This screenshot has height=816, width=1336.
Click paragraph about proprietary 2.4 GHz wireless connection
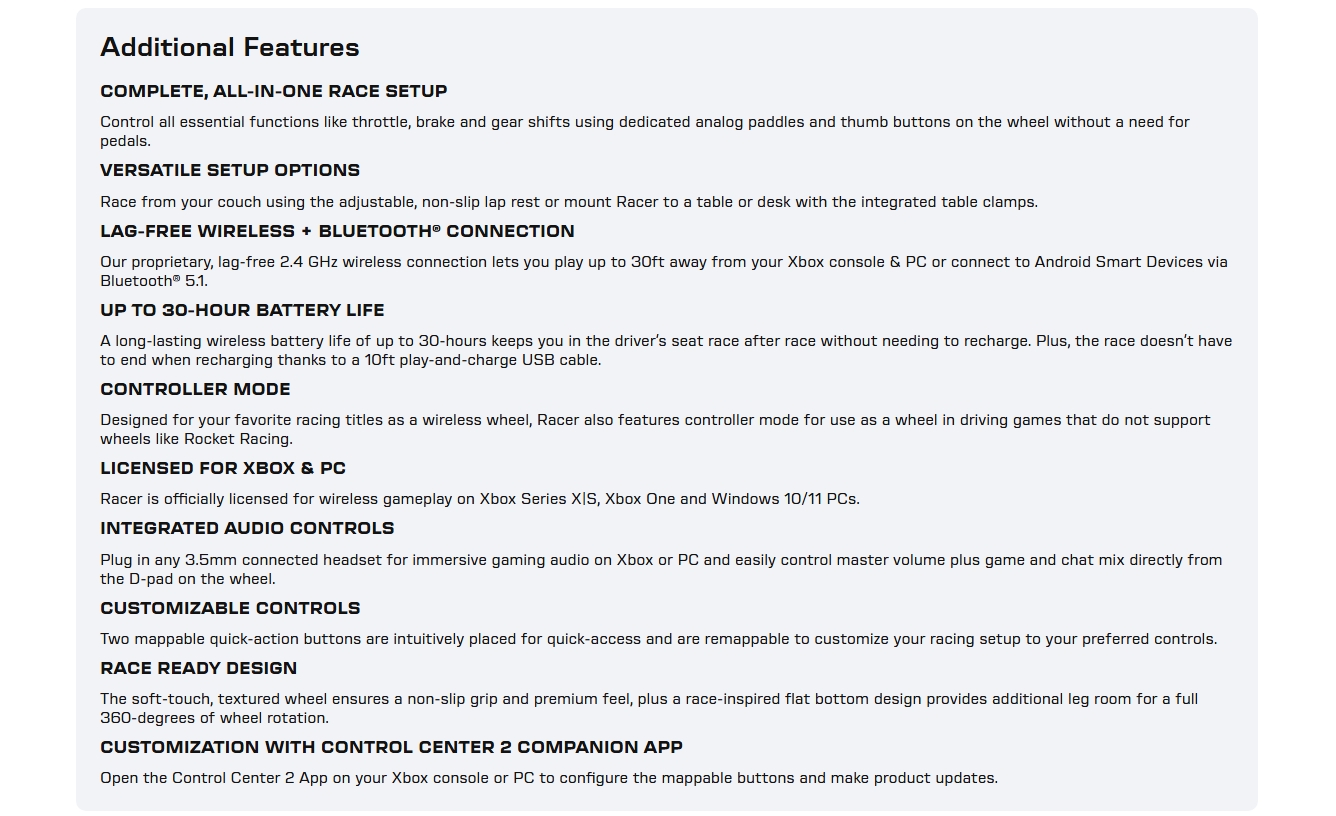click(x=664, y=271)
